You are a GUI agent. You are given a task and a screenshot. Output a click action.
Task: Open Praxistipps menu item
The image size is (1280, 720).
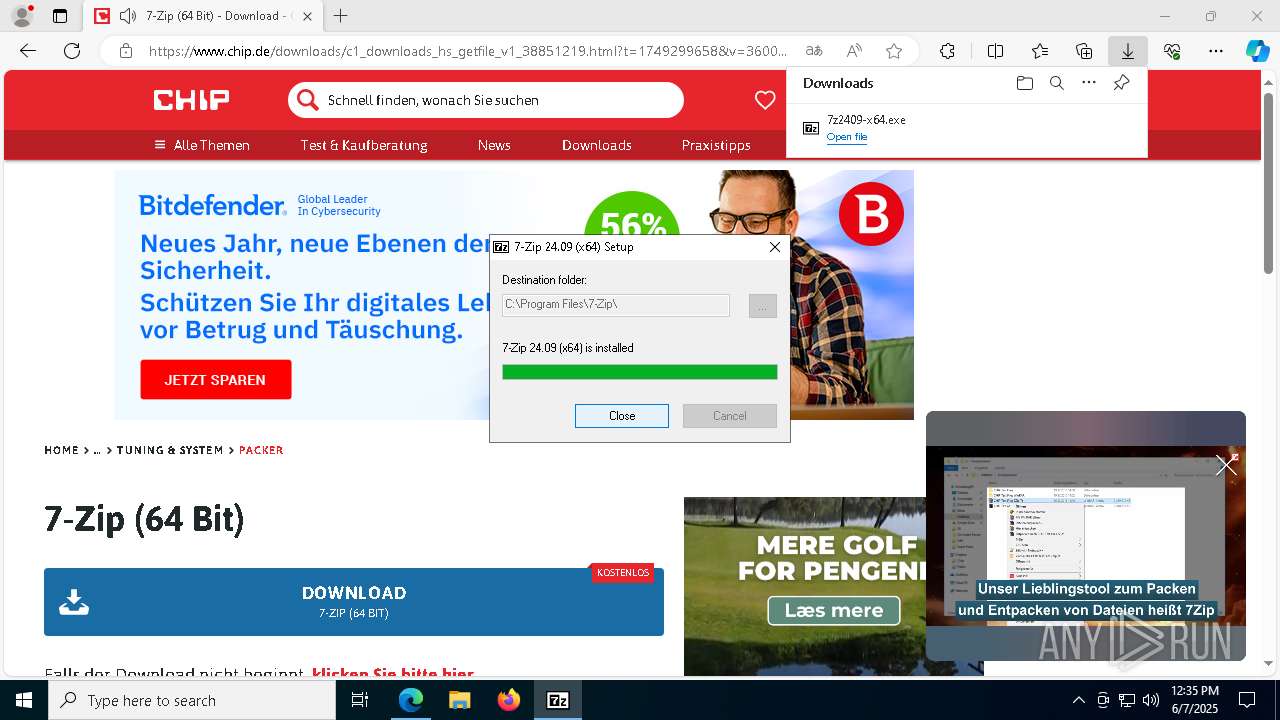coord(716,145)
